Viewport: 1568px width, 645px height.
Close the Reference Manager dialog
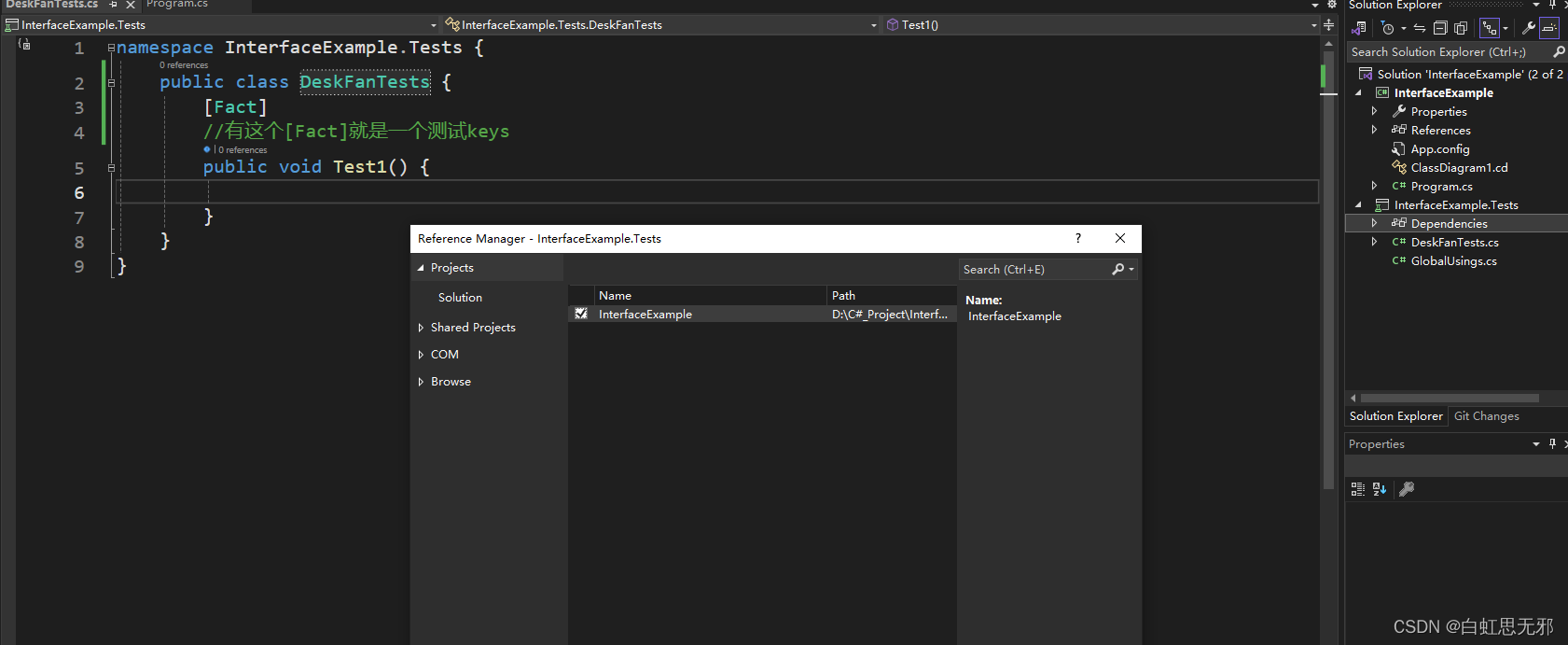[1120, 238]
